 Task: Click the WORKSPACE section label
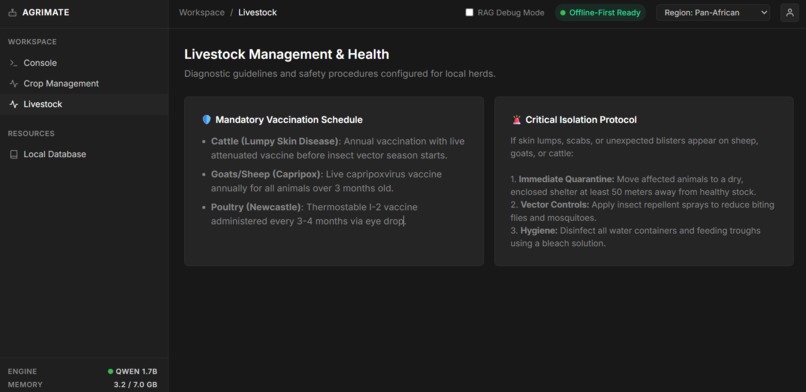32,42
